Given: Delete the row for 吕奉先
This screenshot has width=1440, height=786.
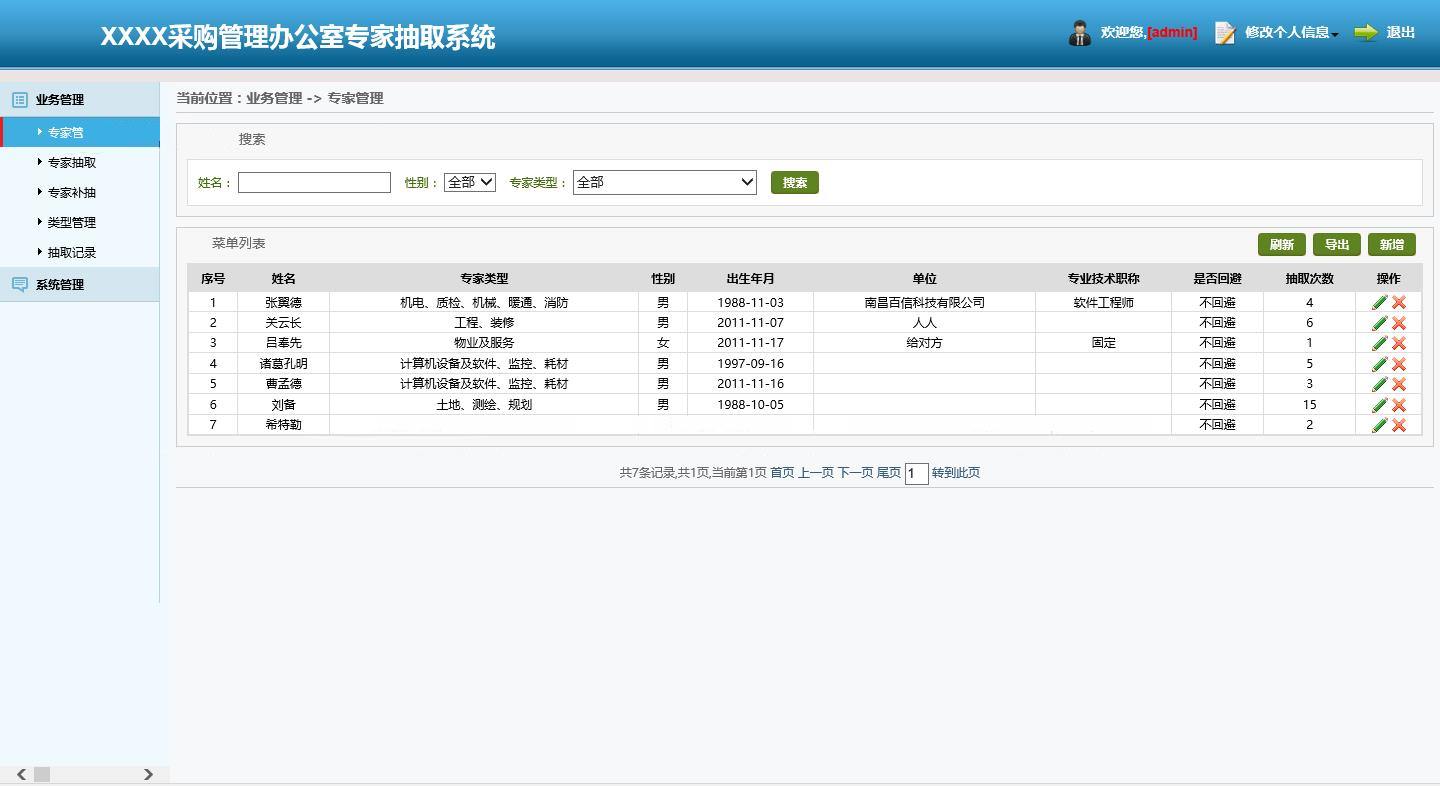Looking at the screenshot, I should click(x=1399, y=343).
